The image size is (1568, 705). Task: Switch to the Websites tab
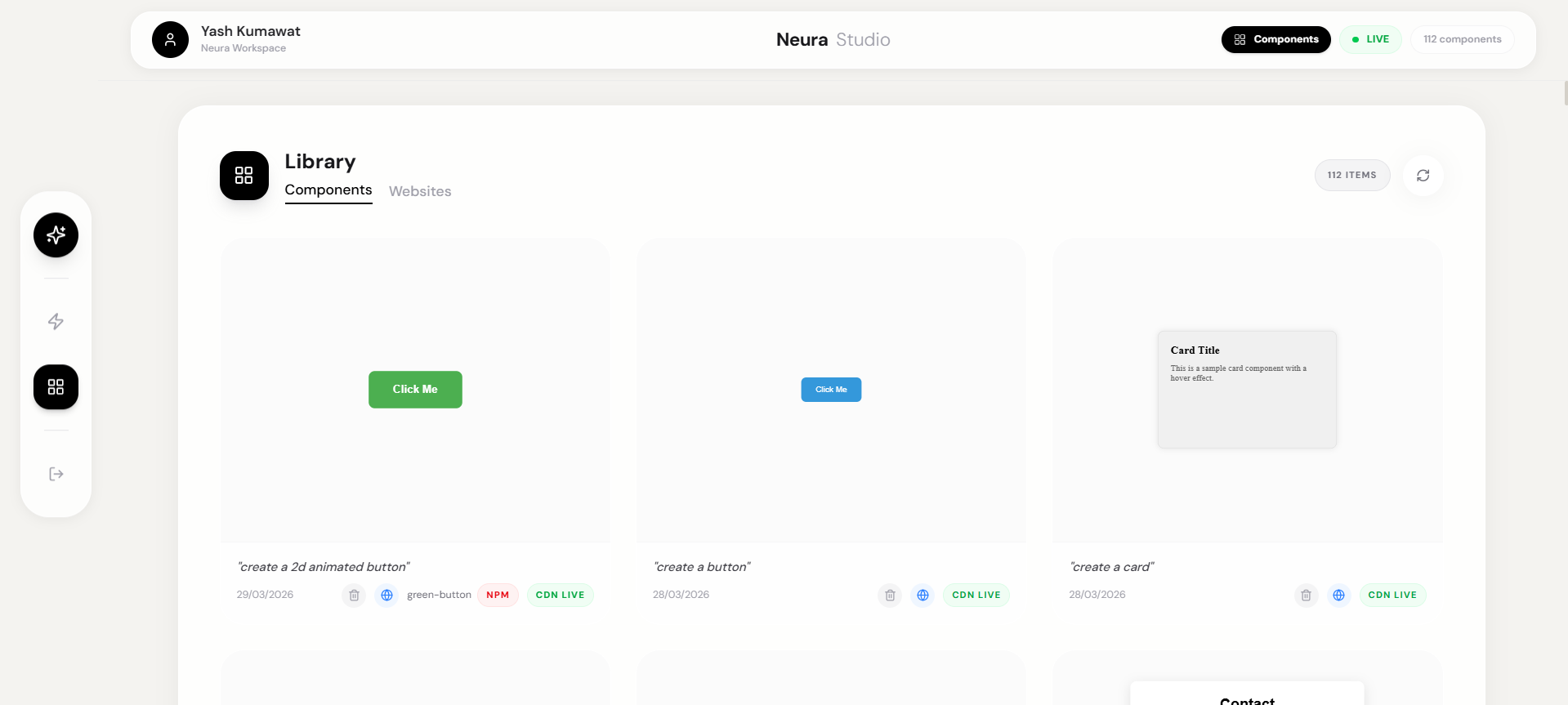[420, 191]
